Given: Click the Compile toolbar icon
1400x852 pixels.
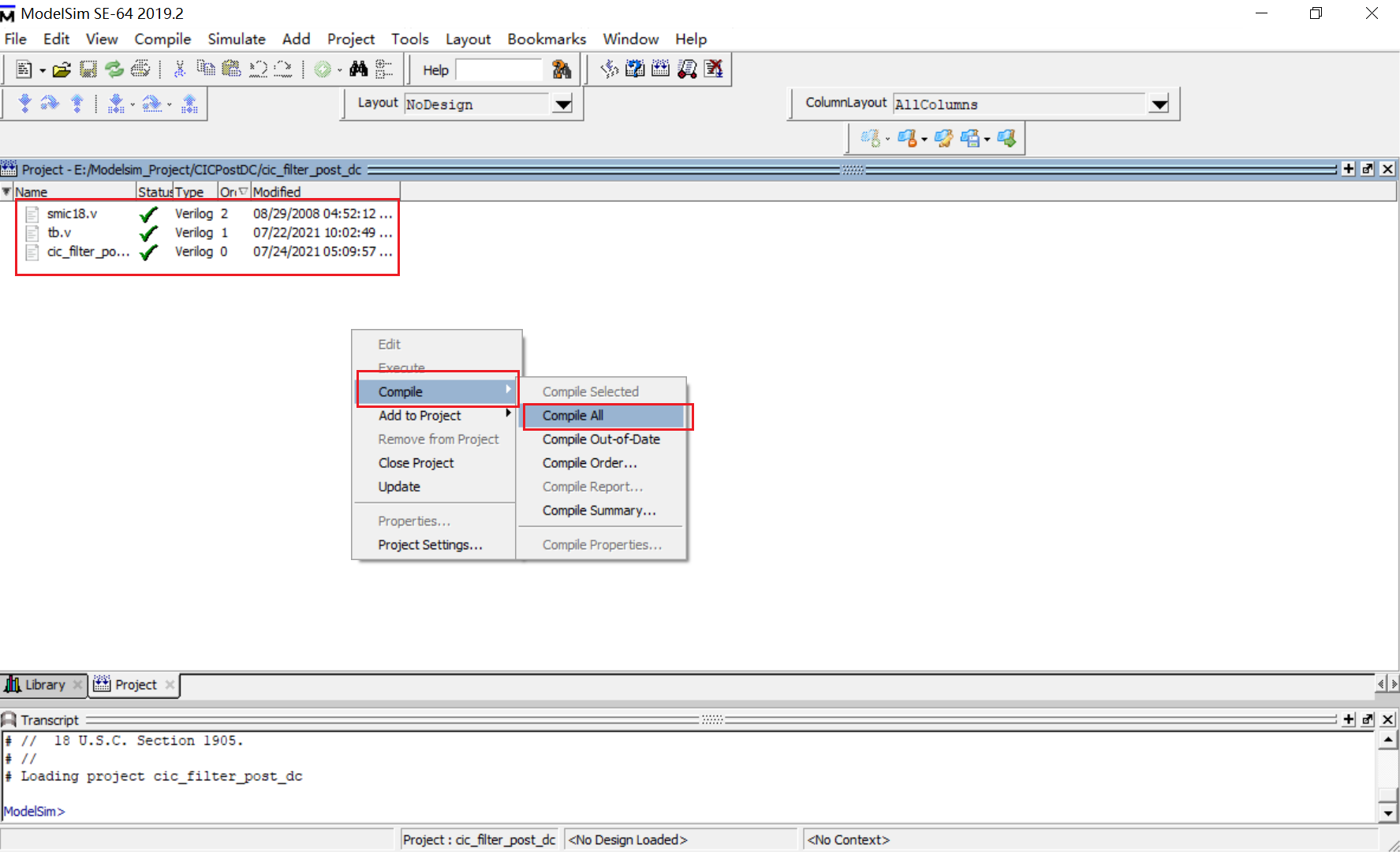Looking at the screenshot, I should pyautogui.click(x=609, y=69).
